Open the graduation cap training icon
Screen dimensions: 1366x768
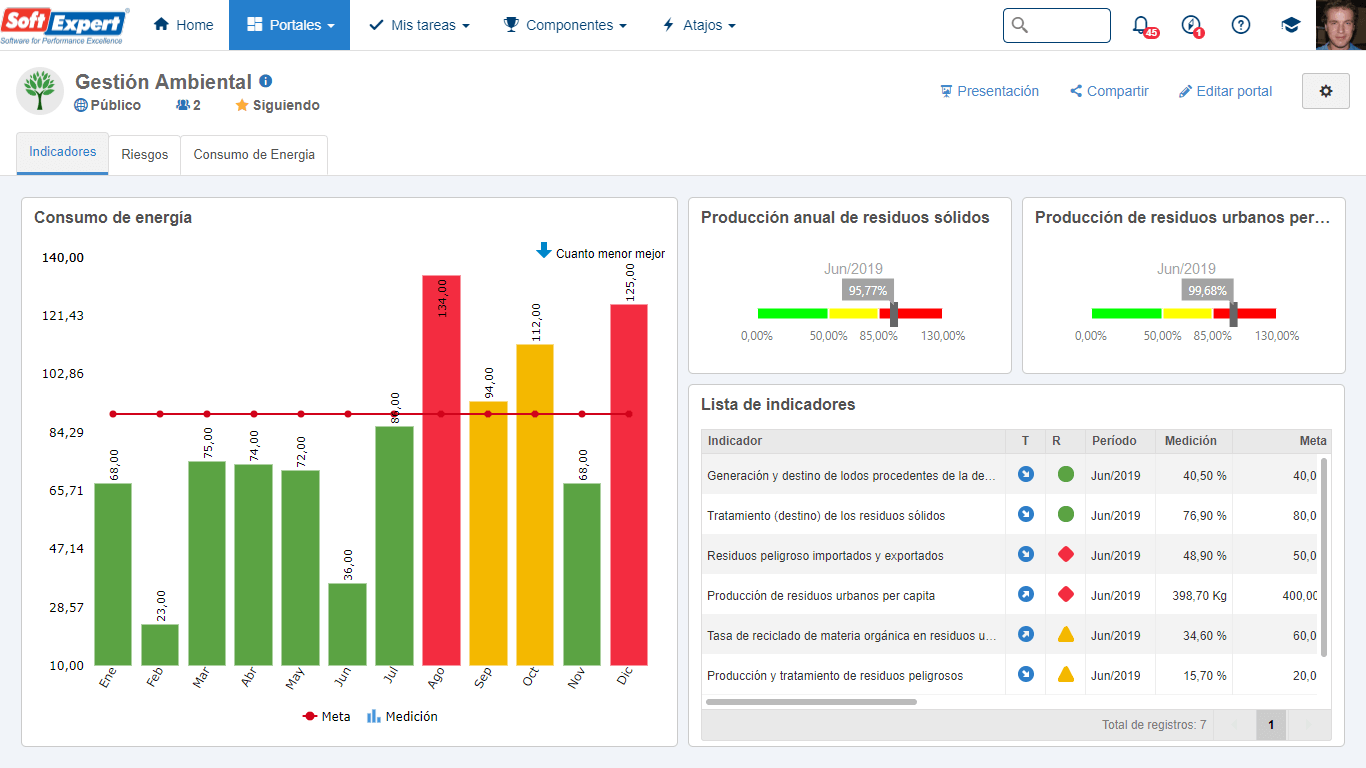[1291, 25]
